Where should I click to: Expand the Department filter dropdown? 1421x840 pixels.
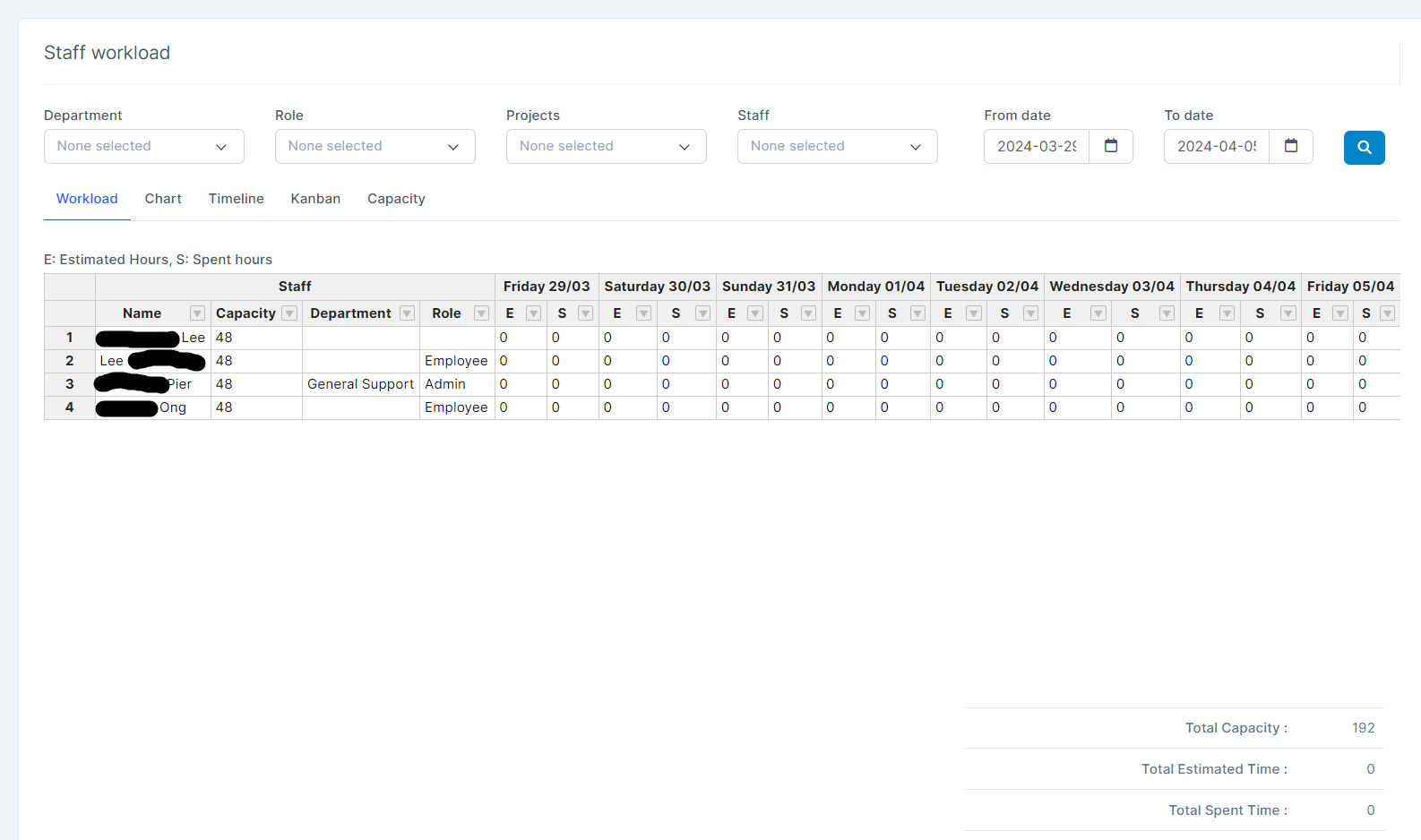pyautogui.click(x=143, y=147)
